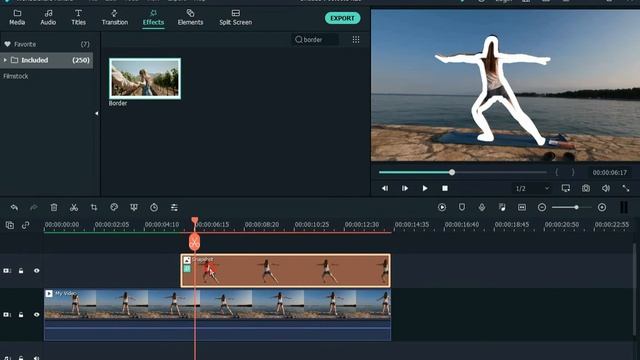Image resolution: width=640 pixels, height=360 pixels.
Task: Open the Titles tab
Action: pos(78,18)
